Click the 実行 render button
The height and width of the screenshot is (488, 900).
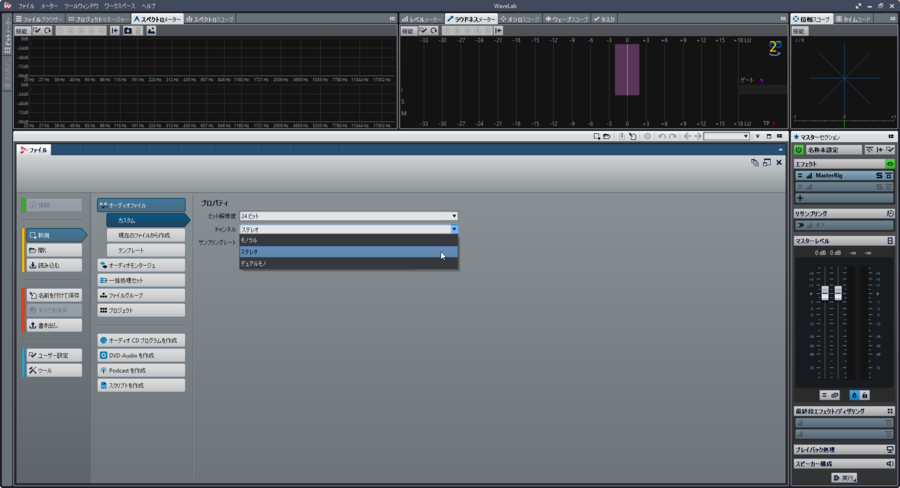[844, 478]
